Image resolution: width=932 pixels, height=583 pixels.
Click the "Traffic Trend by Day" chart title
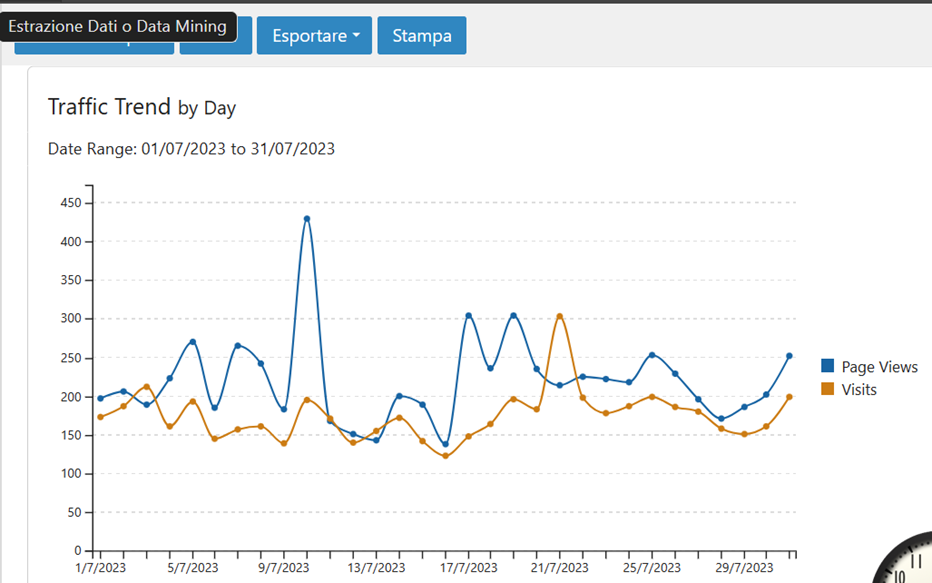pyautogui.click(x=142, y=107)
